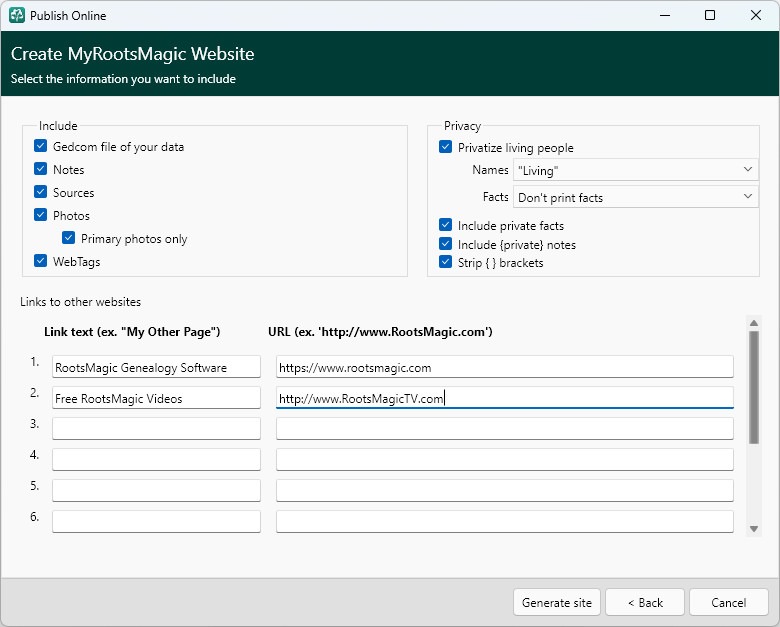Toggle Include {private} notes checkbox
This screenshot has width=780, height=627.
pos(446,244)
